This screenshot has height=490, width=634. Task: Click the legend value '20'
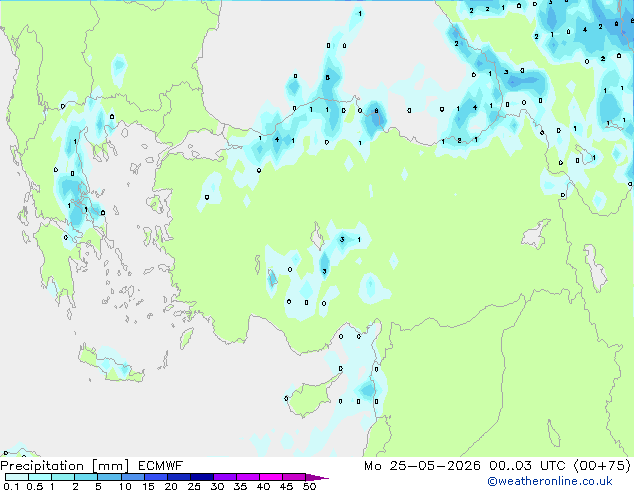pos(171,486)
